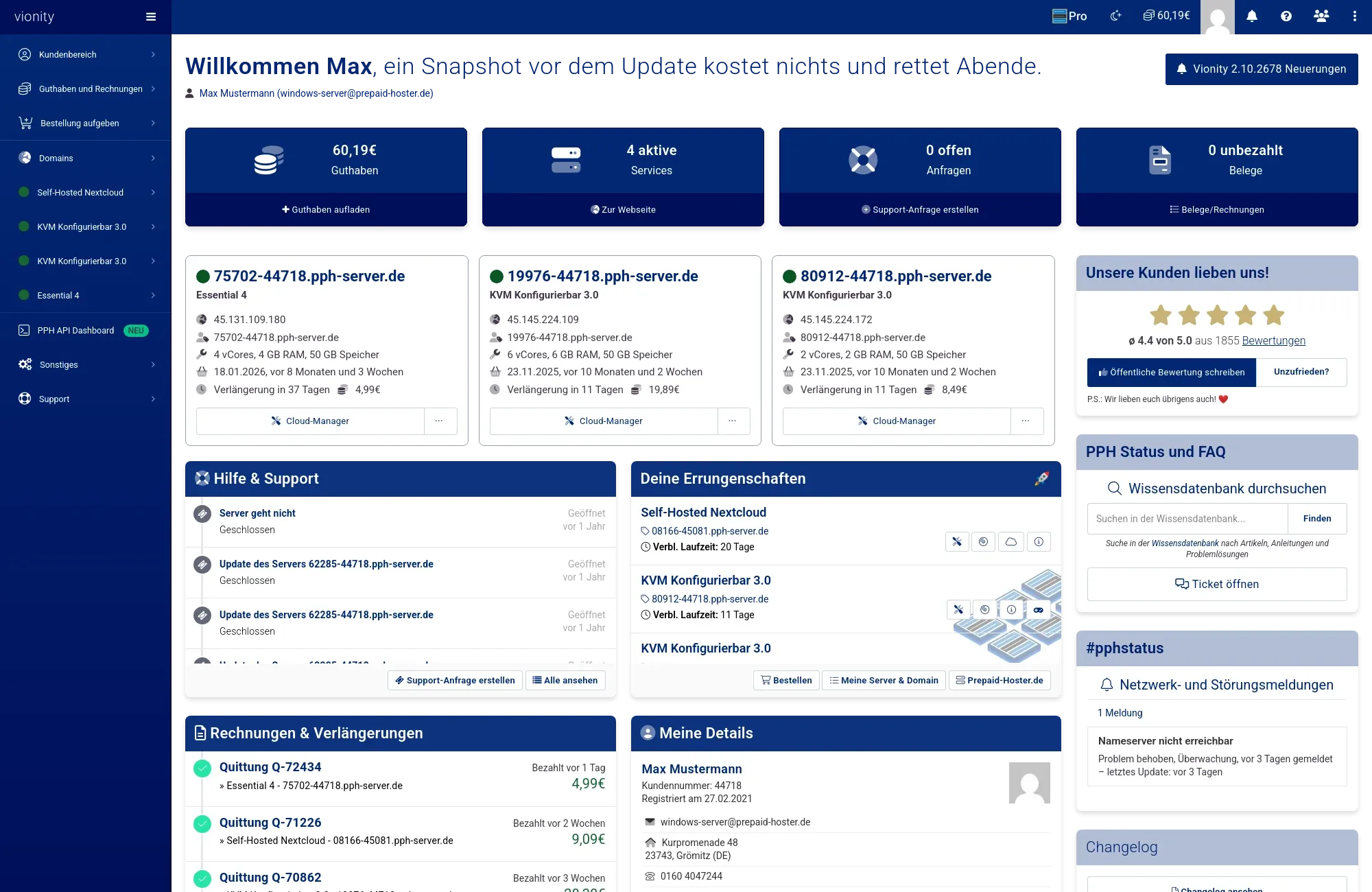Expand the Domains sidebar entry
Image resolution: width=1372 pixels, height=892 pixels.
86,158
